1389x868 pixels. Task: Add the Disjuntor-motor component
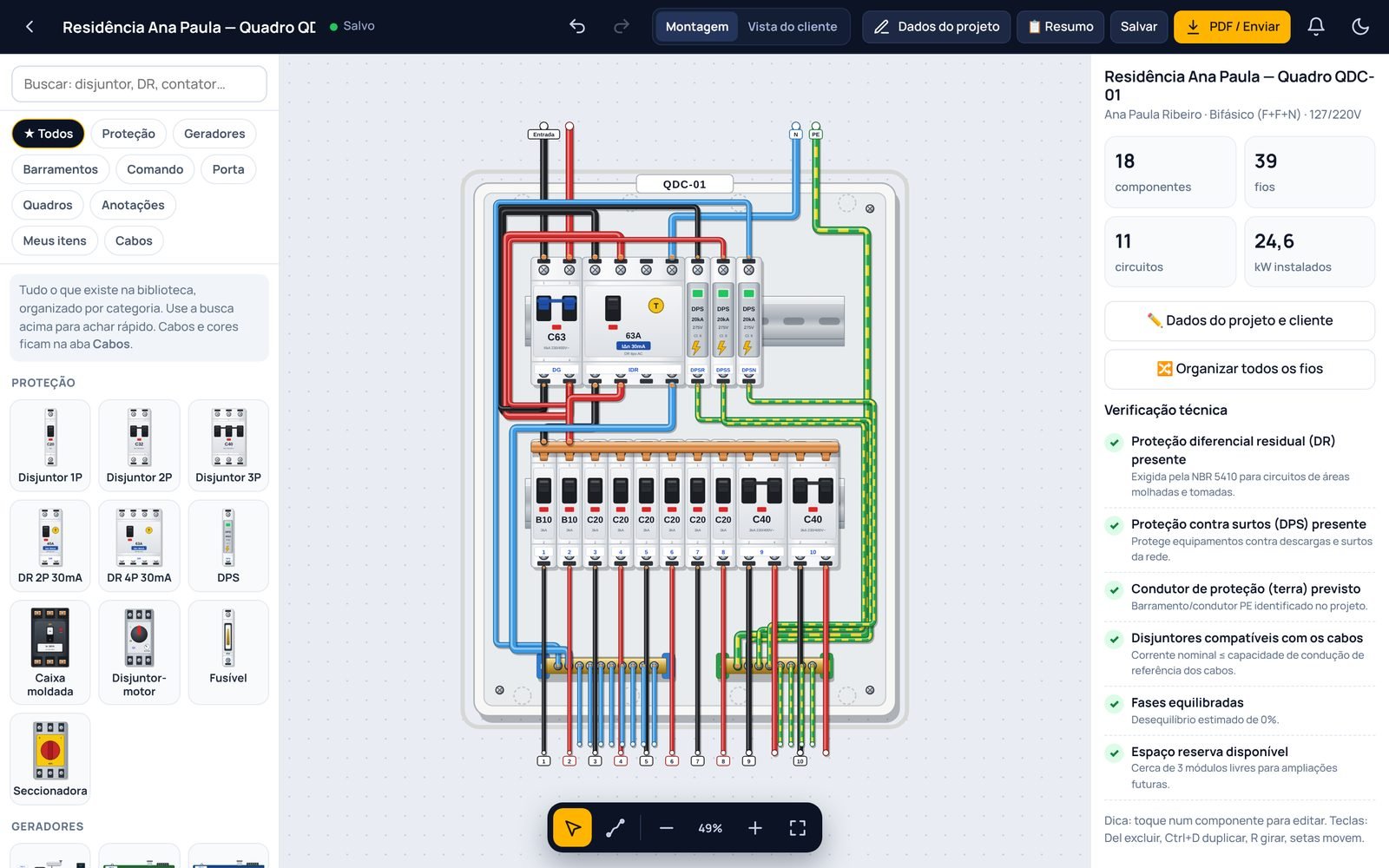139,652
